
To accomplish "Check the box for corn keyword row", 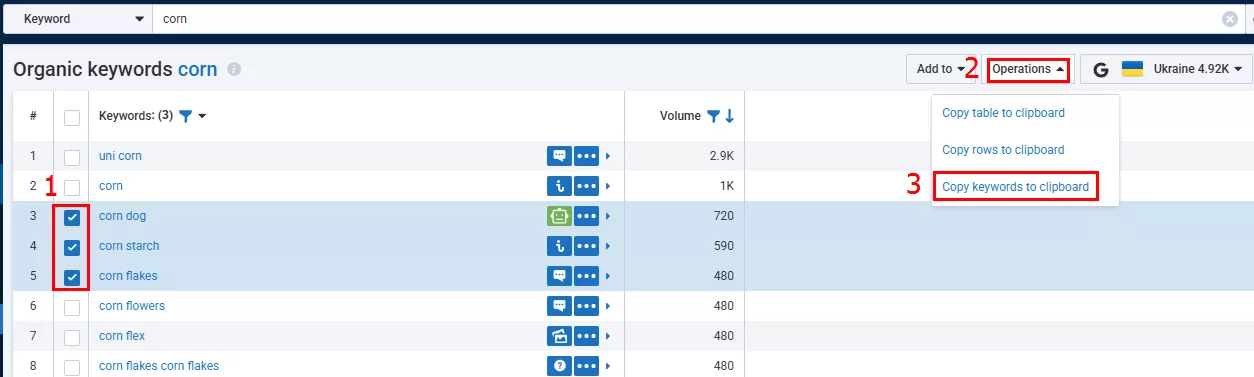I will click(72, 187).
